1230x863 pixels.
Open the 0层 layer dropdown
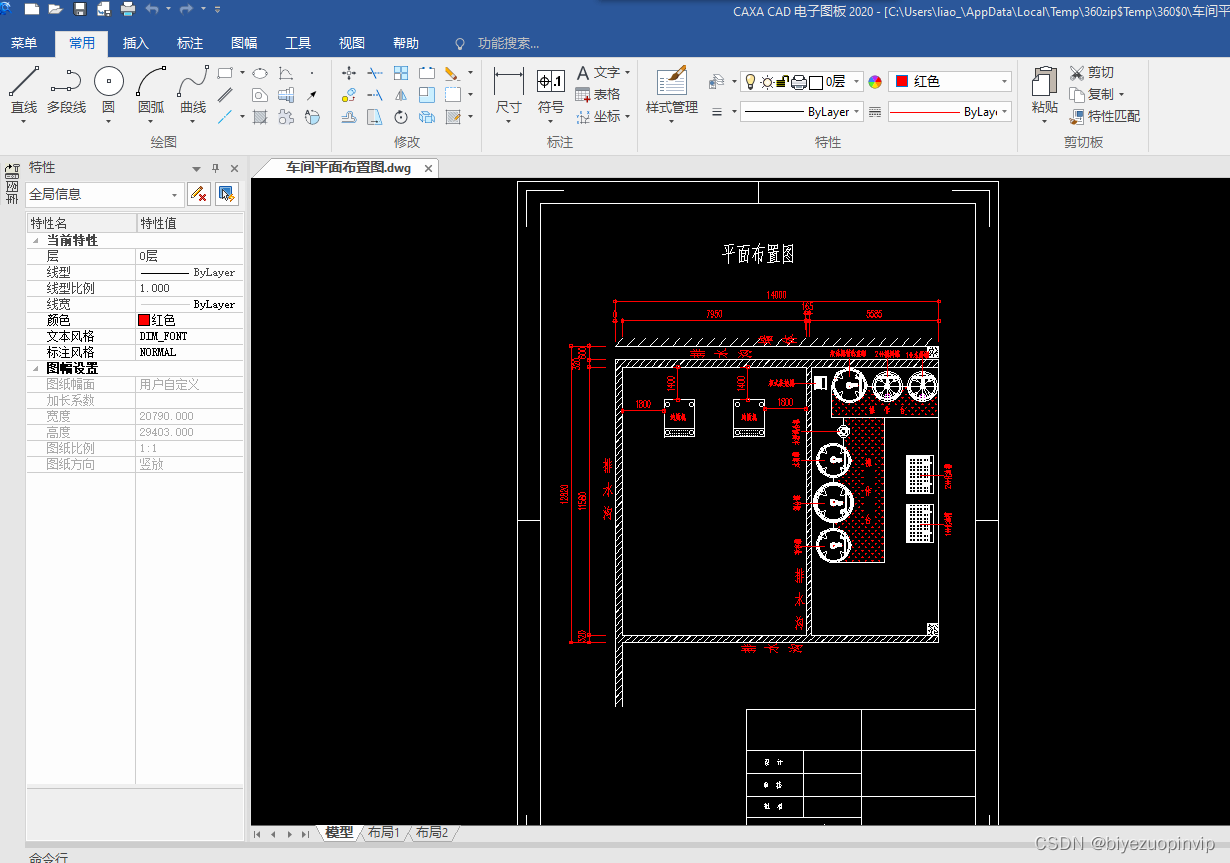[857, 82]
